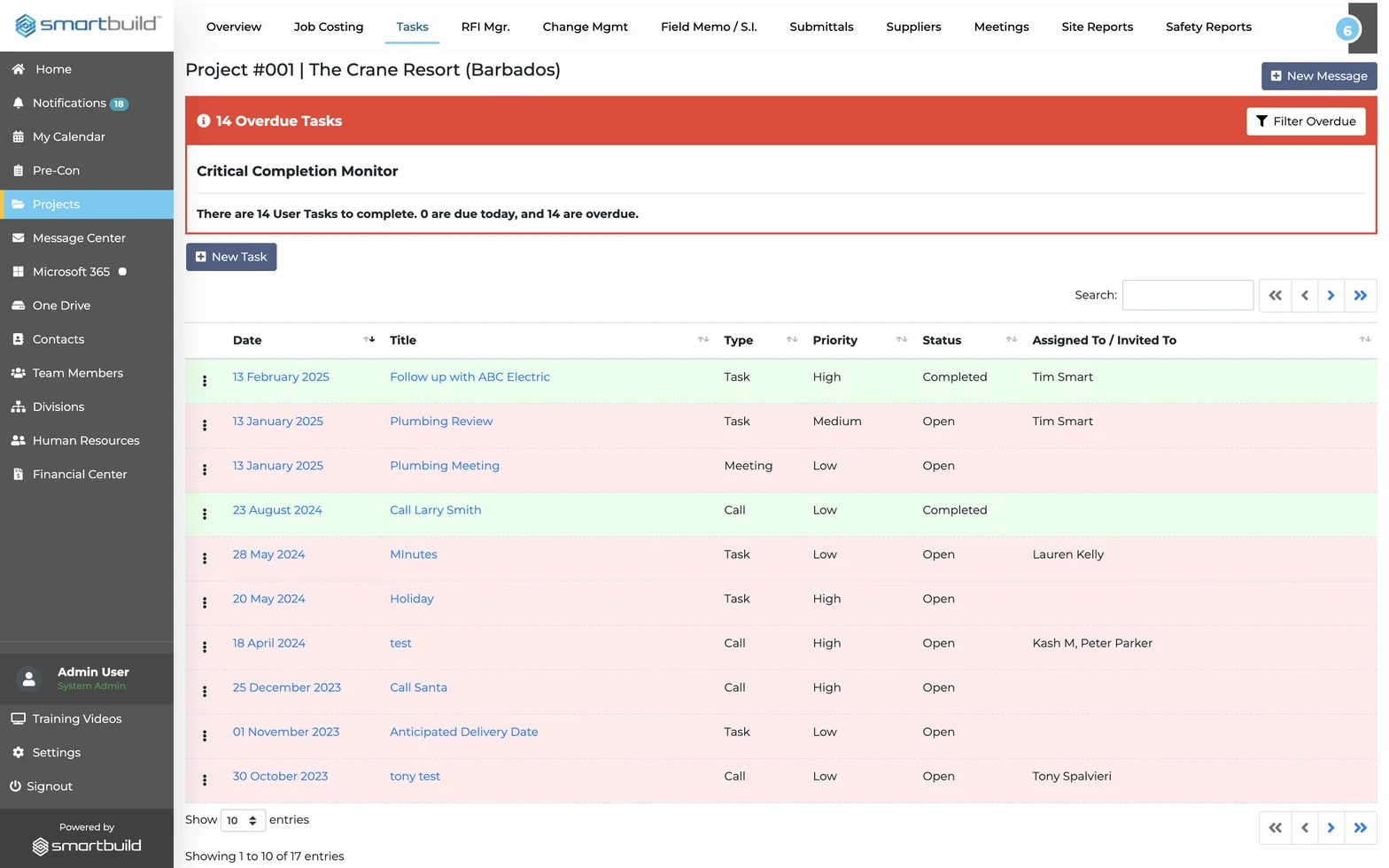Open the entries-per-page dropdown
This screenshot has width=1389, height=868.
tap(243, 820)
